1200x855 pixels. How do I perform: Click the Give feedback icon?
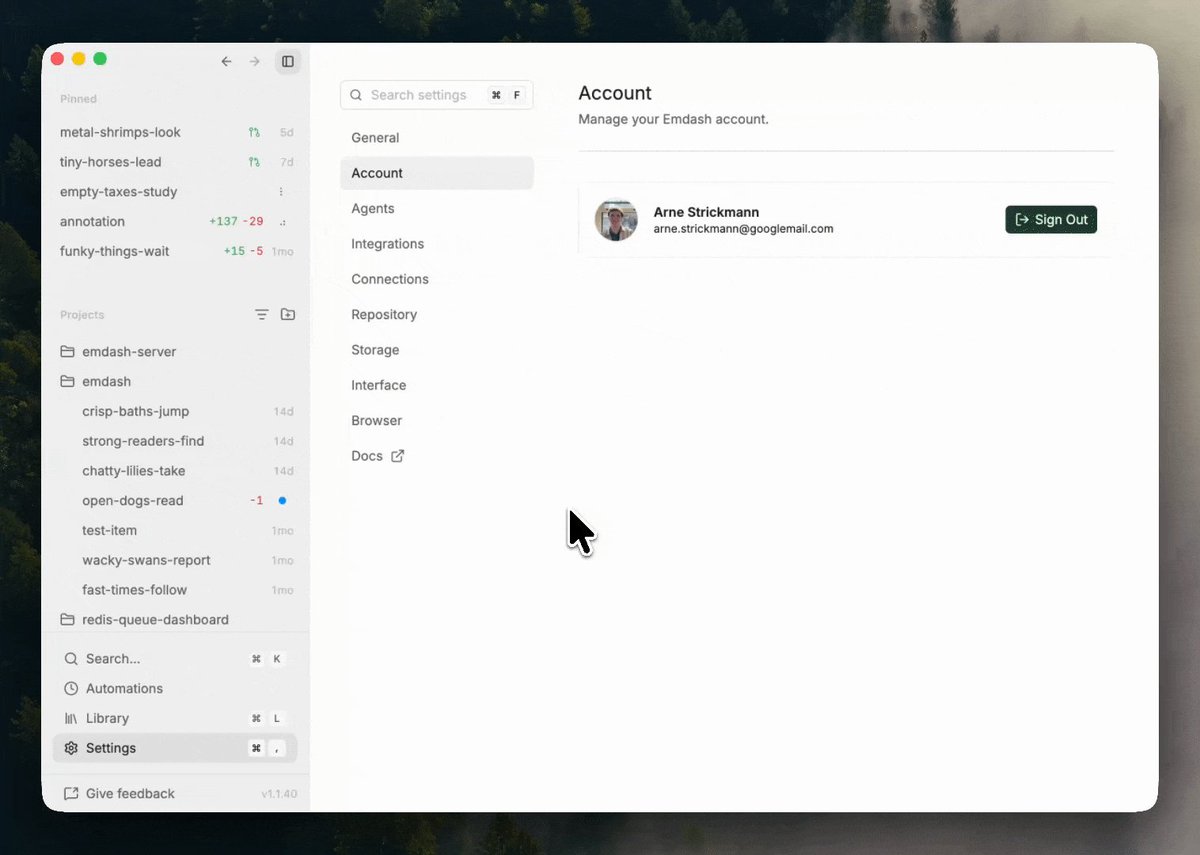(71, 794)
